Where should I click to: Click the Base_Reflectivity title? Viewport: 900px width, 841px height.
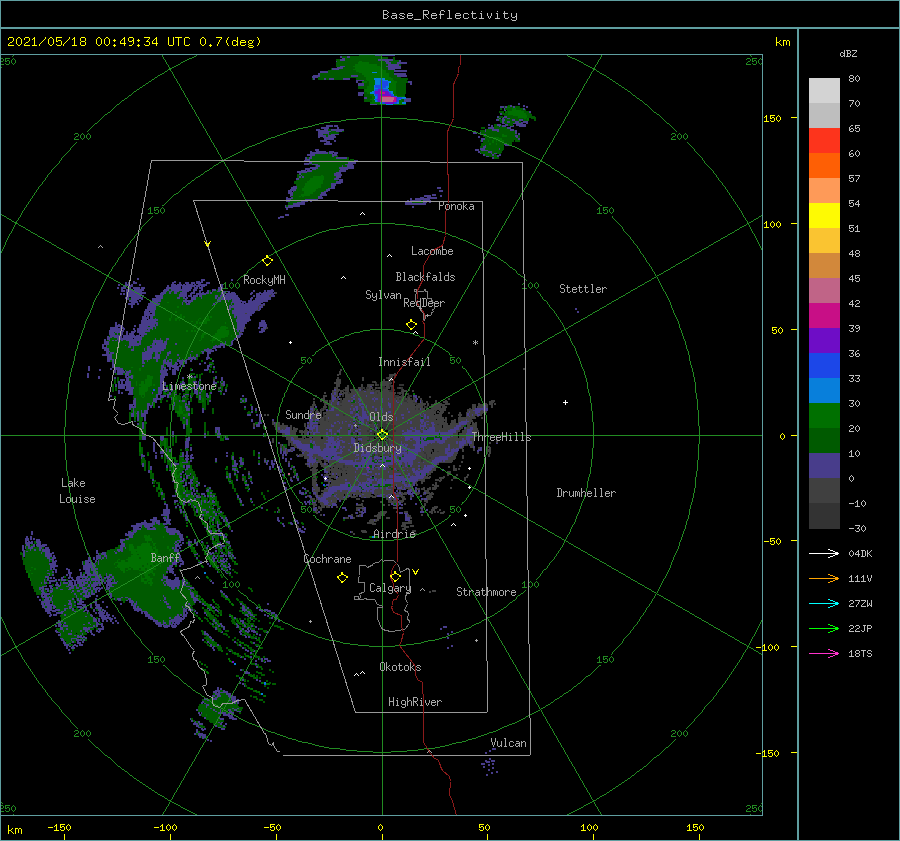pyautogui.click(x=450, y=15)
